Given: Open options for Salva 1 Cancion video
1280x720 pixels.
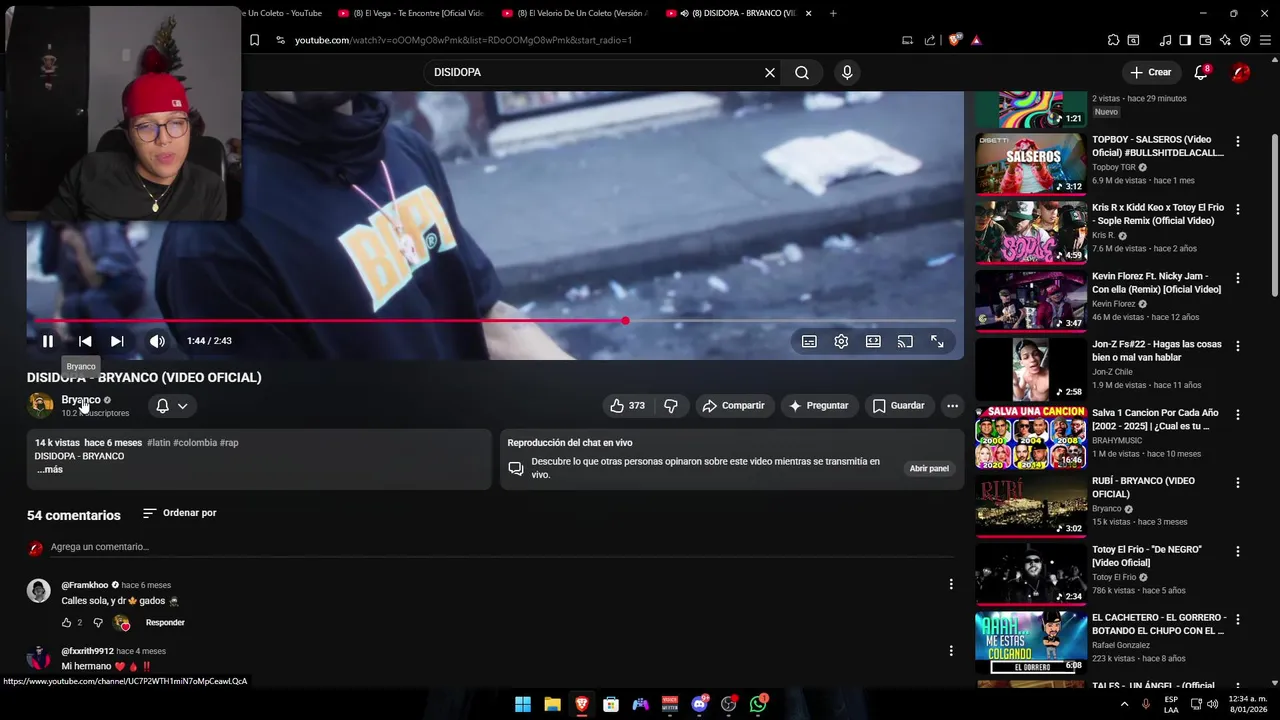Looking at the screenshot, I should pyautogui.click(x=1237, y=415).
